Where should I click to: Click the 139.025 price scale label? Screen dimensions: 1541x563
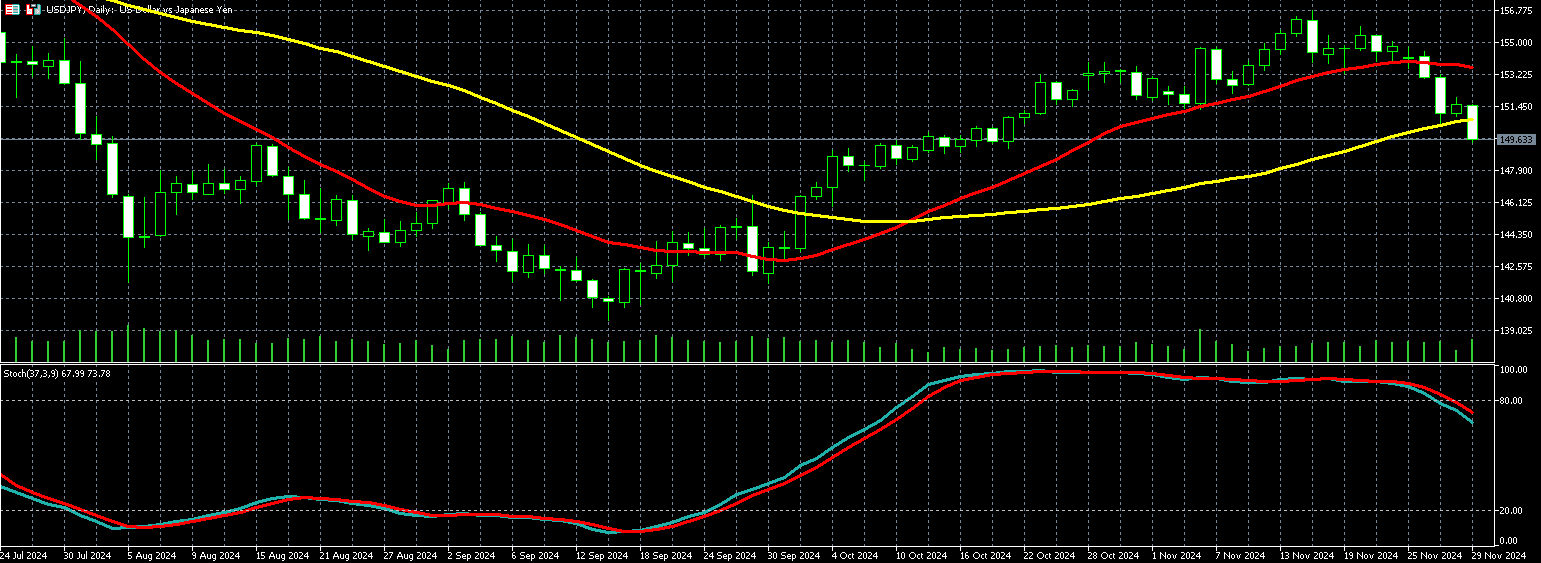coord(1517,331)
